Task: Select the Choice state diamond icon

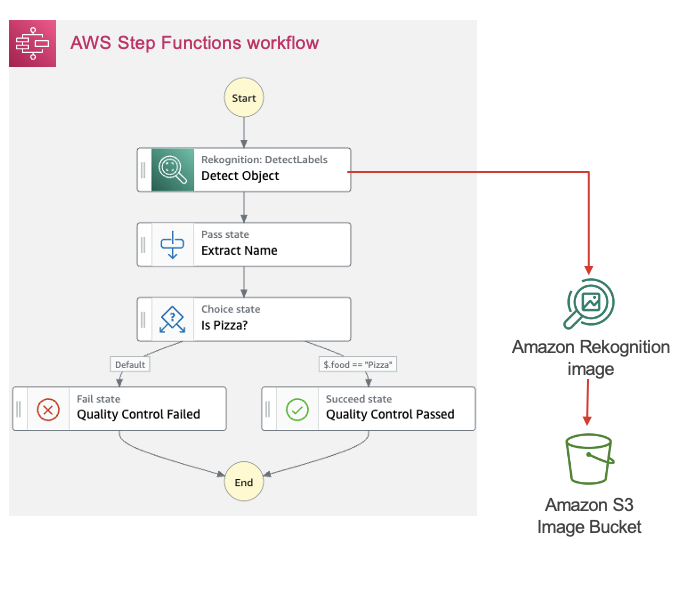Action: (x=173, y=319)
